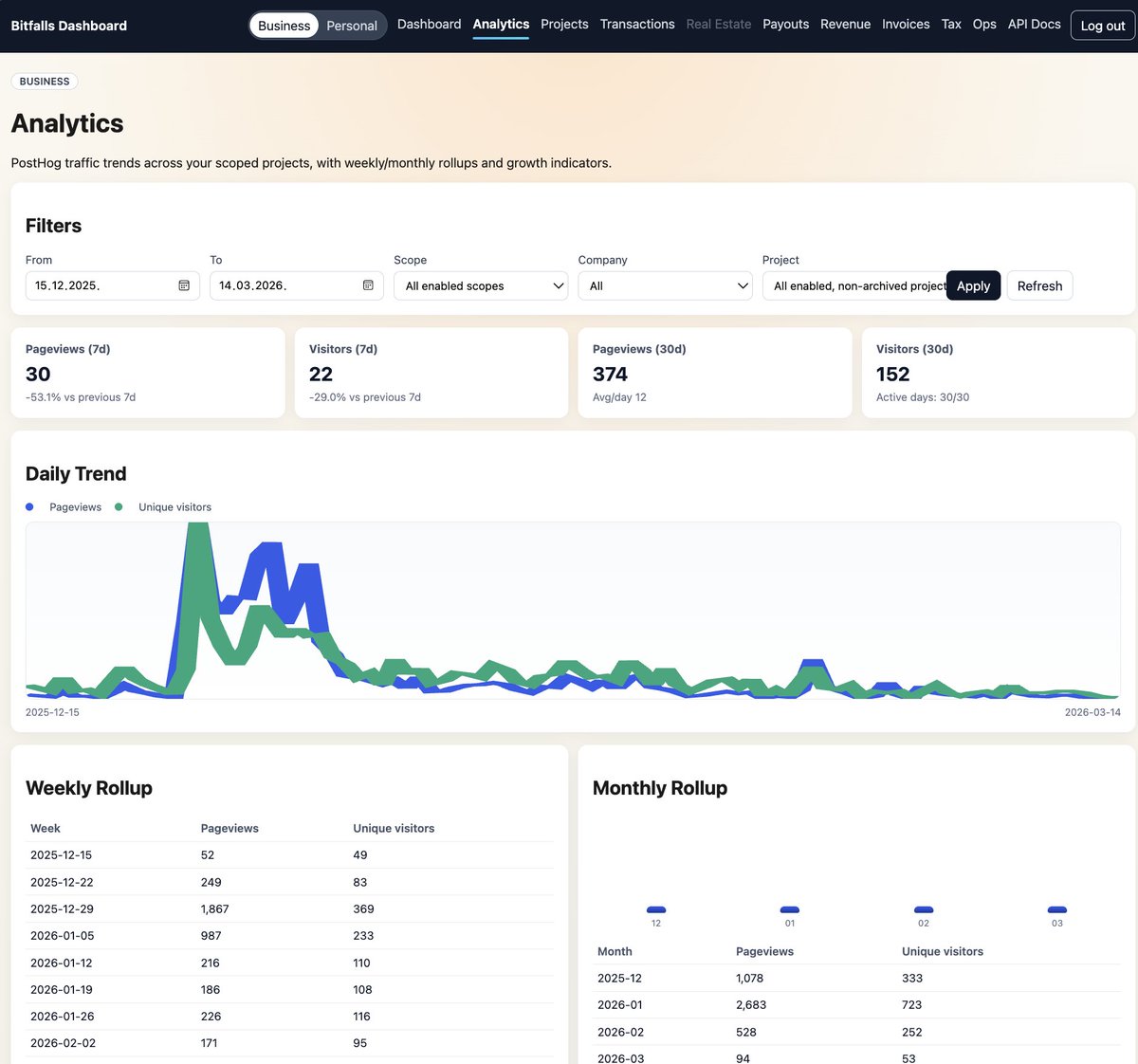Click Active days: 30/30 text
Viewport: 1138px width, 1064px height.
(923, 397)
